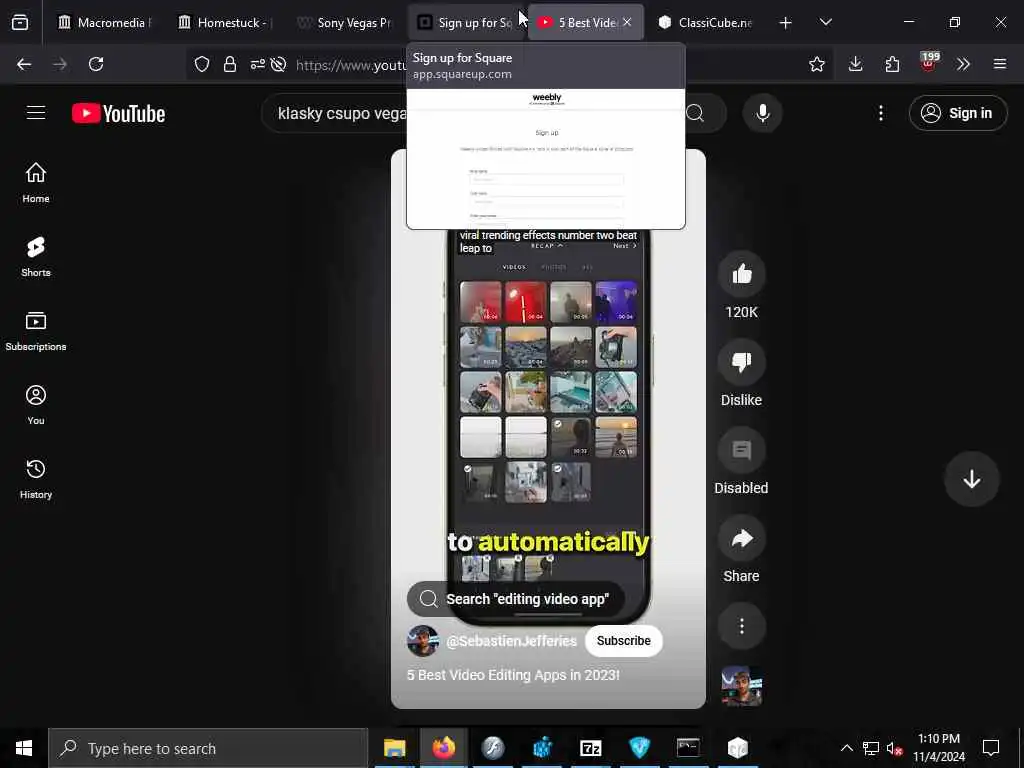Open the Windows Start menu

click(24, 748)
